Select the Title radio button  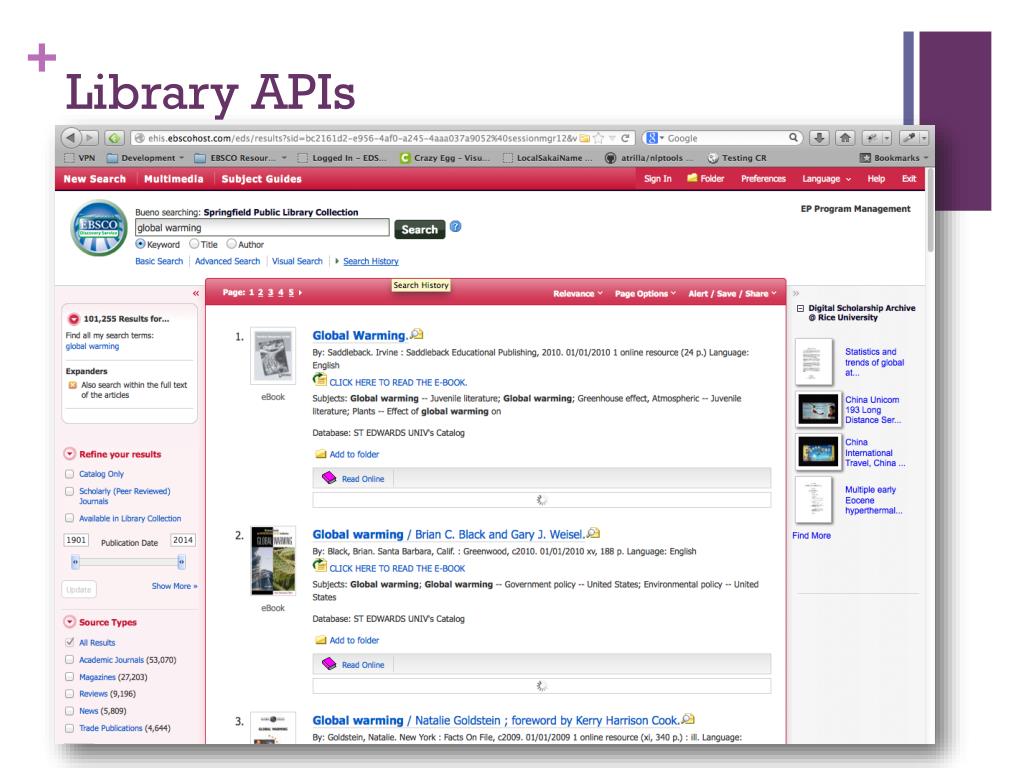(194, 244)
